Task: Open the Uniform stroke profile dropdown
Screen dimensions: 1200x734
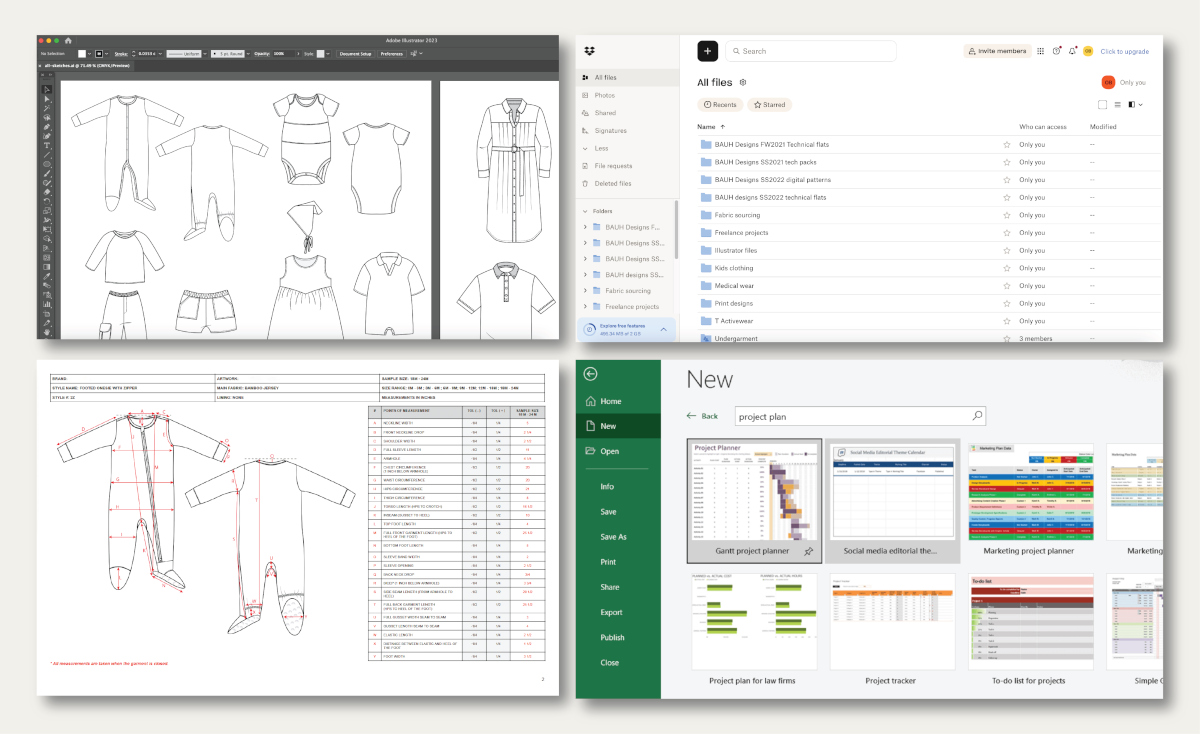Action: [203, 53]
